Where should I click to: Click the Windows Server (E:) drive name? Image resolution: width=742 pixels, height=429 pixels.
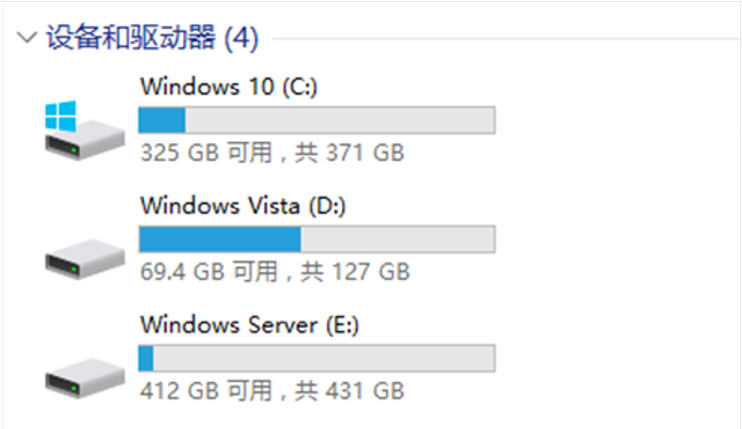249,325
